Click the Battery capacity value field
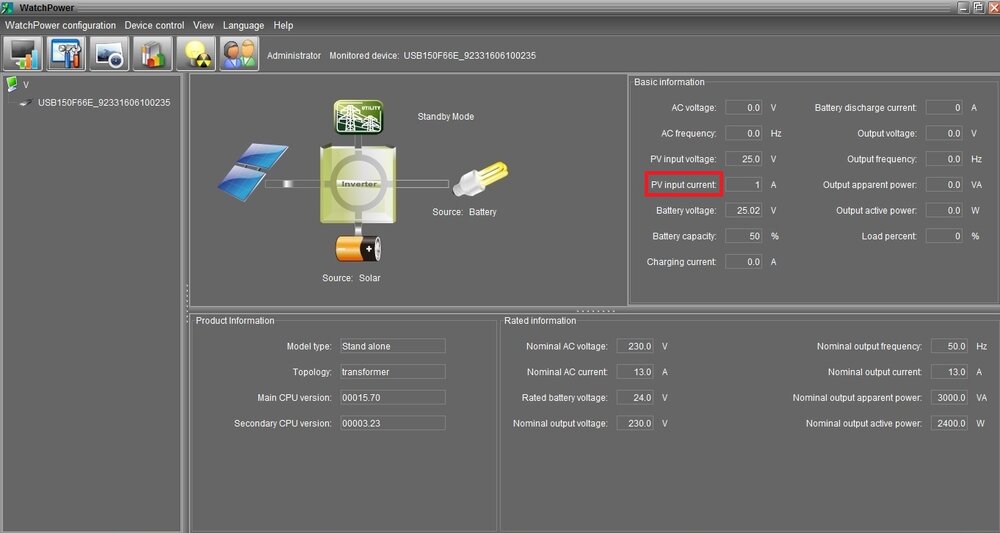This screenshot has height=533, width=1000. point(743,236)
